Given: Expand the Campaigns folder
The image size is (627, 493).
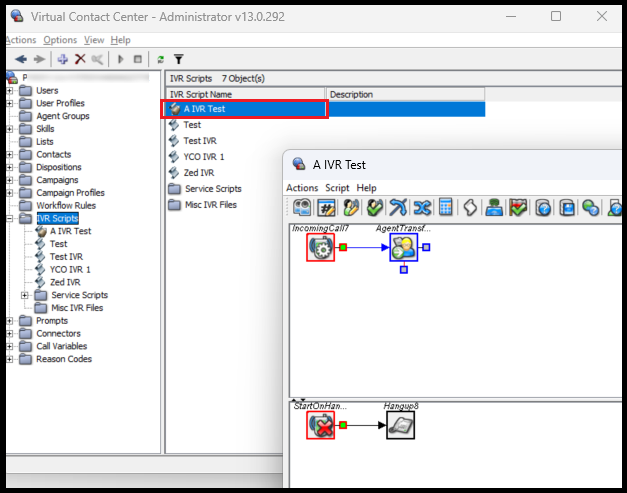Looking at the screenshot, I should pyautogui.click(x=10, y=180).
